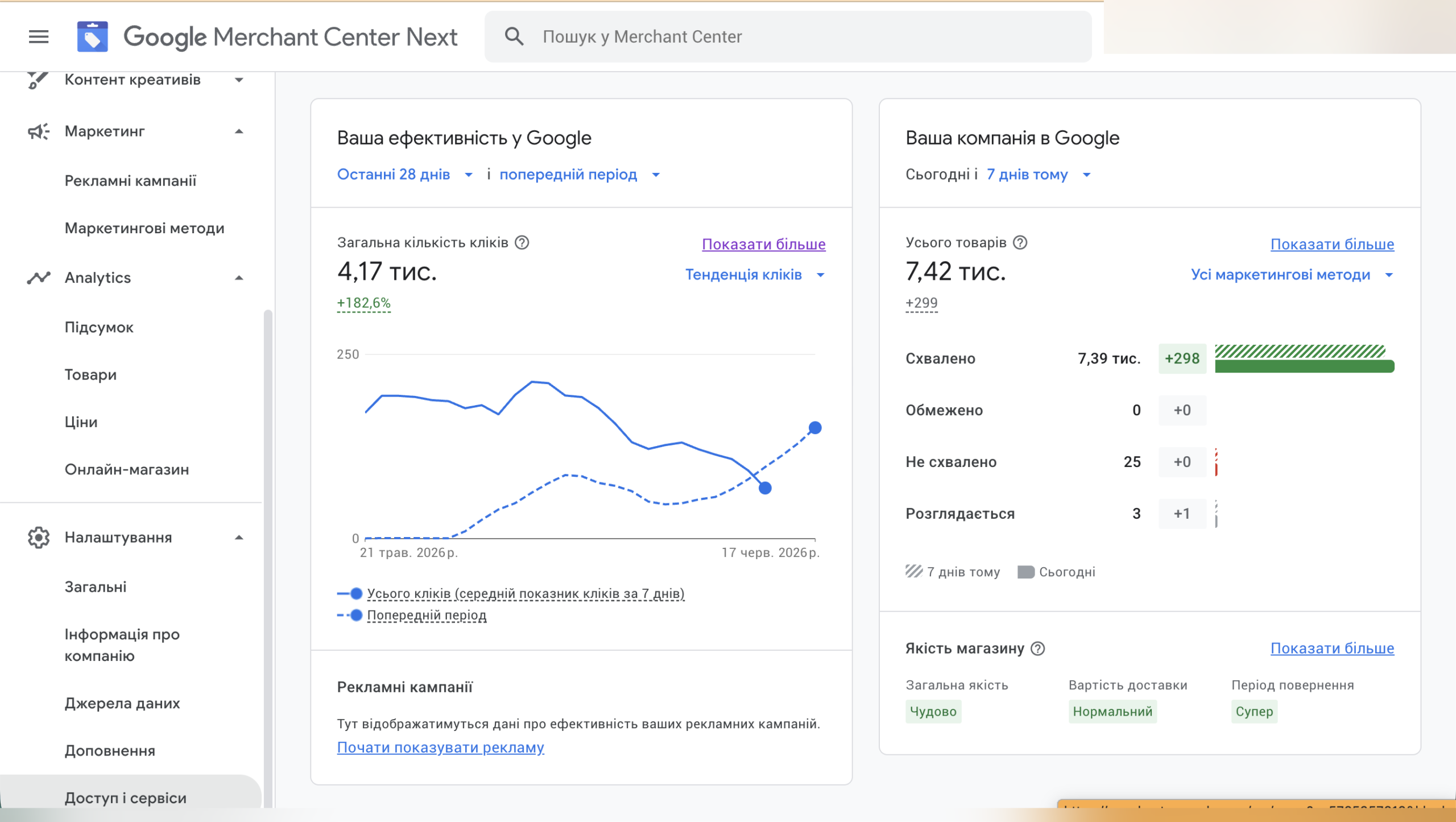The height and width of the screenshot is (822, 1456).
Task: Click the Схвалено 7,39 тис. value
Action: 1109,358
